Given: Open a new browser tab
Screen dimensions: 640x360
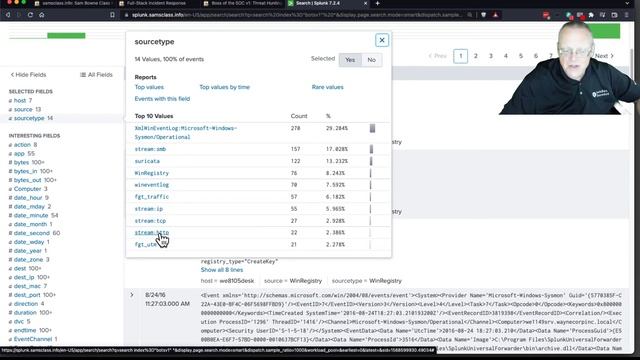Looking at the screenshot, I should click(x=377, y=3).
